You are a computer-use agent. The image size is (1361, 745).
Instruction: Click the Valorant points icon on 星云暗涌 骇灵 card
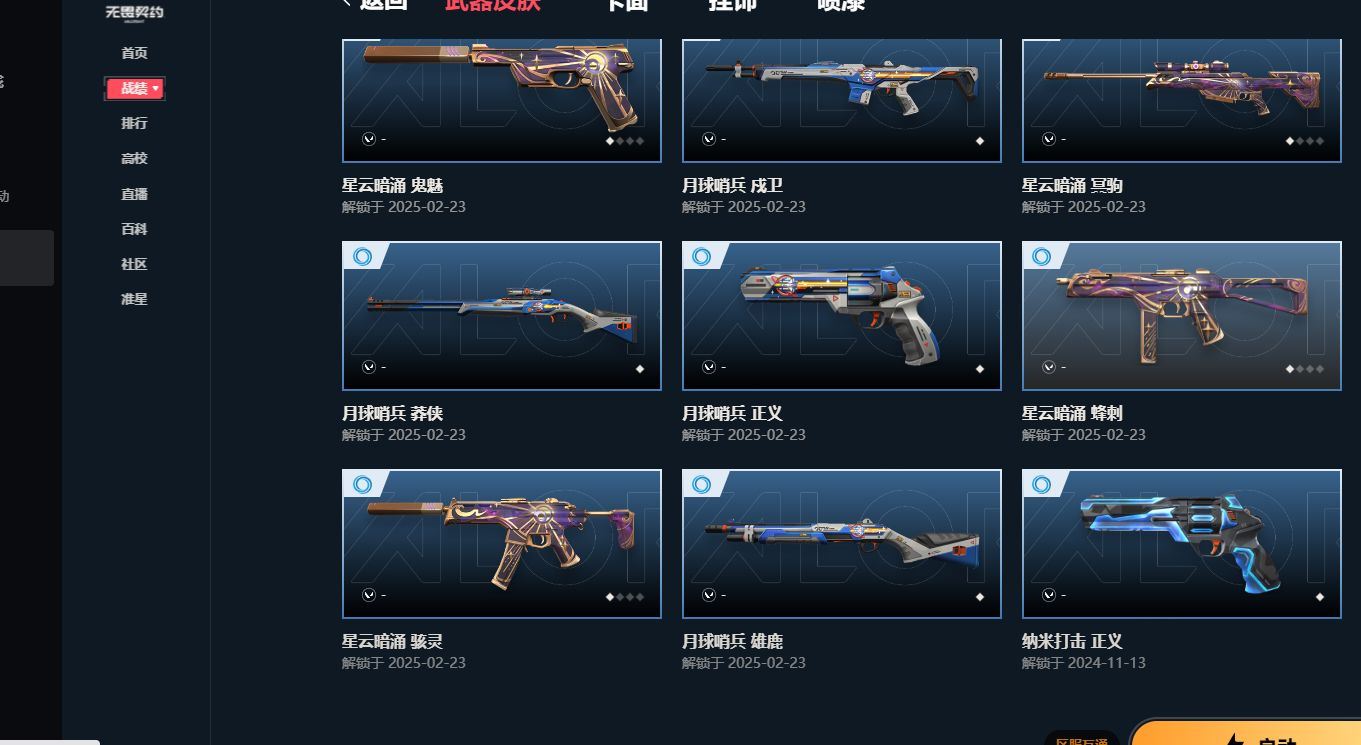[369, 595]
